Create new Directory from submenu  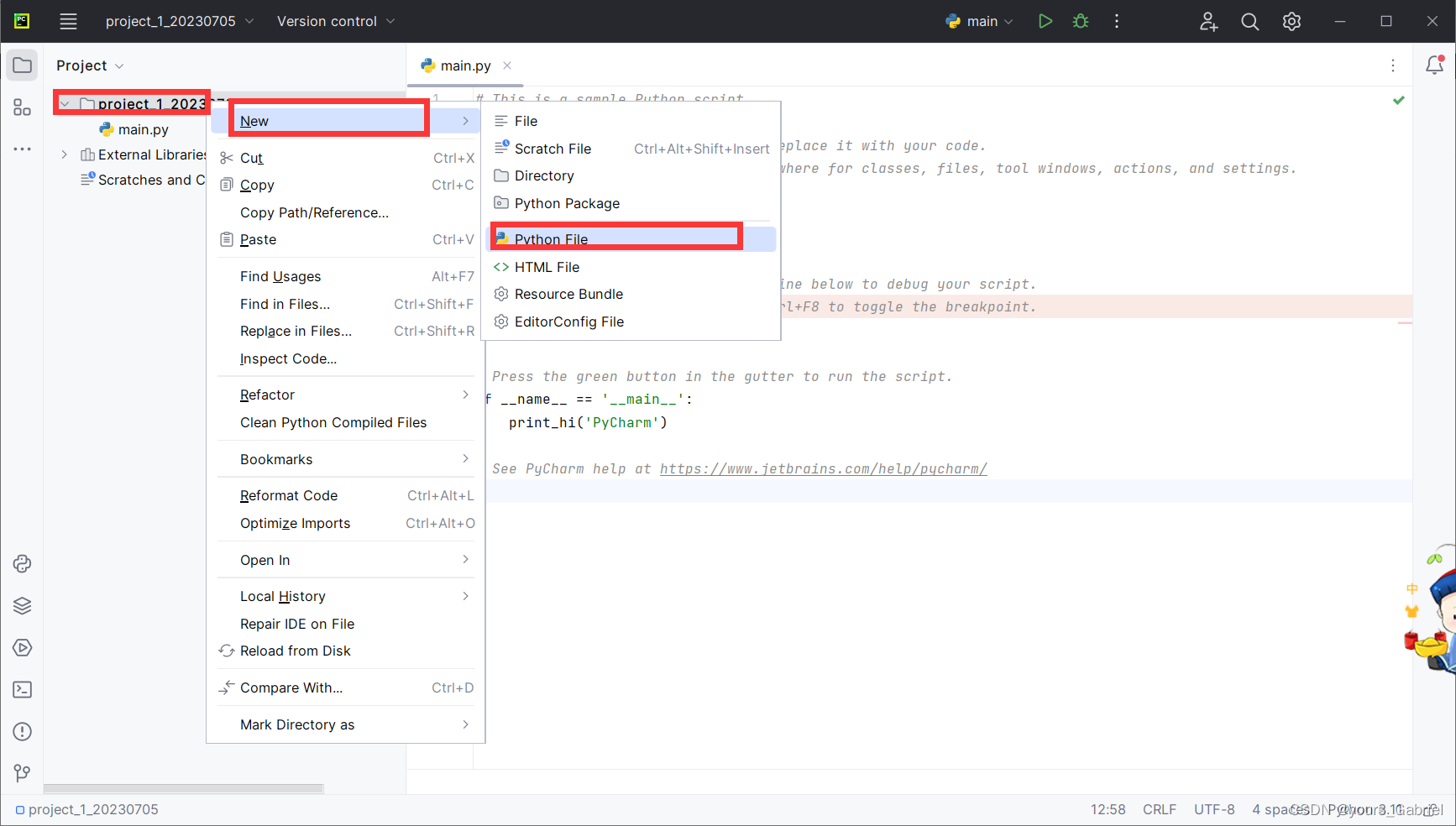tap(631, 175)
